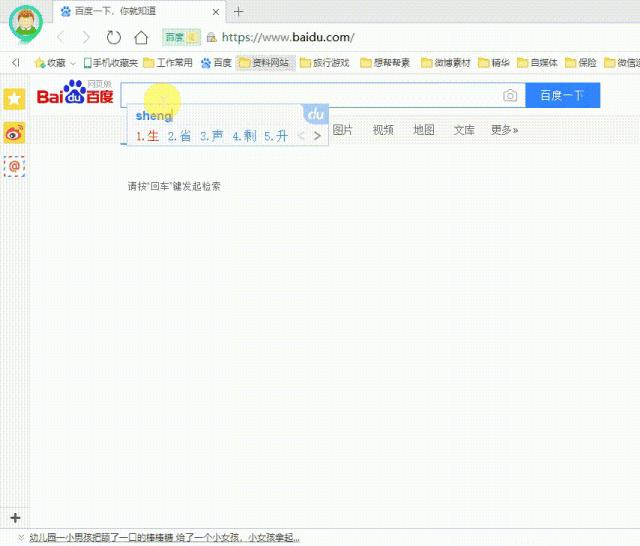Viewport: 640px width, 546px height.
Task: Open the 更多» tab menu
Action: (x=504, y=130)
